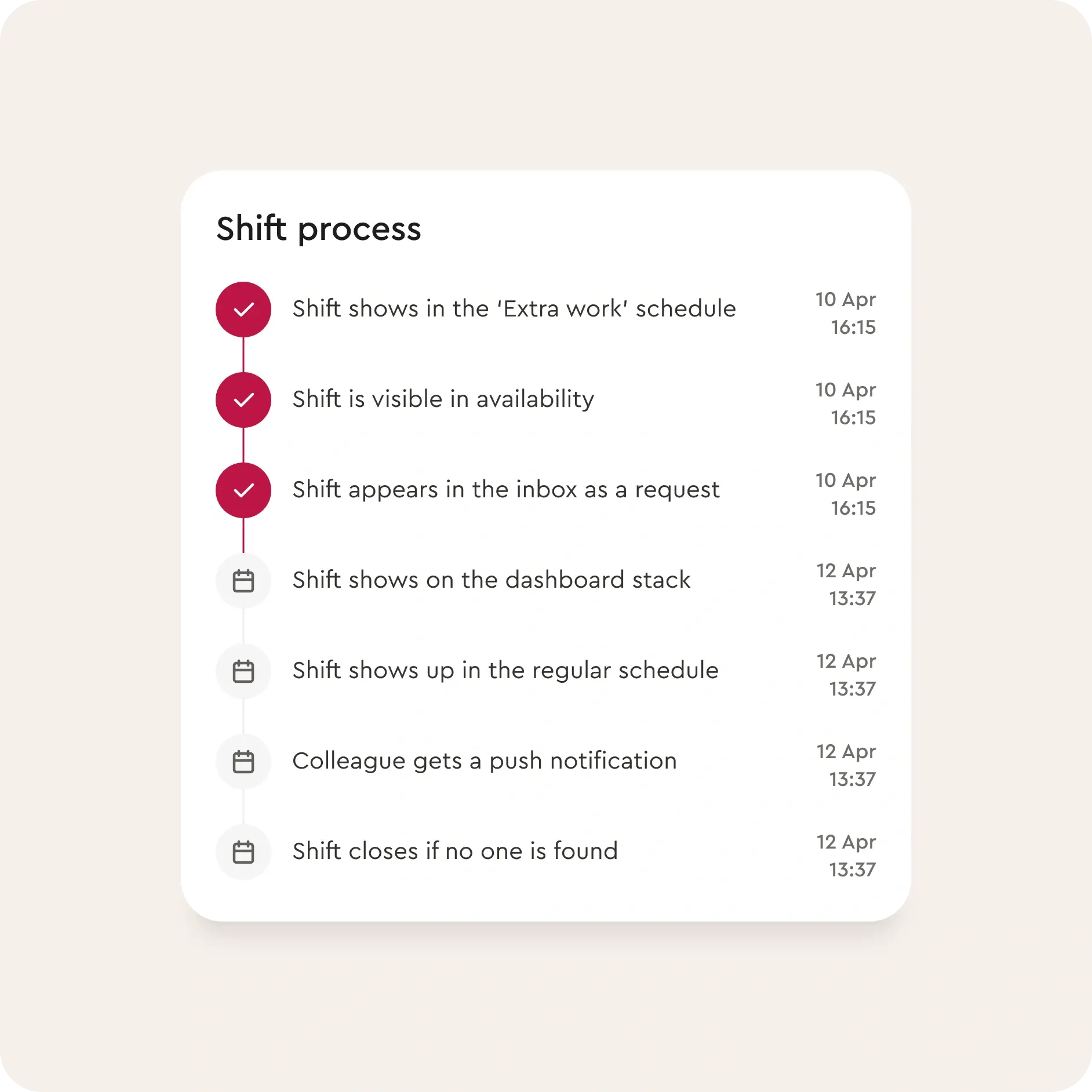Click checkmark icon for visible in availability
The image size is (1092, 1092).
tap(243, 400)
